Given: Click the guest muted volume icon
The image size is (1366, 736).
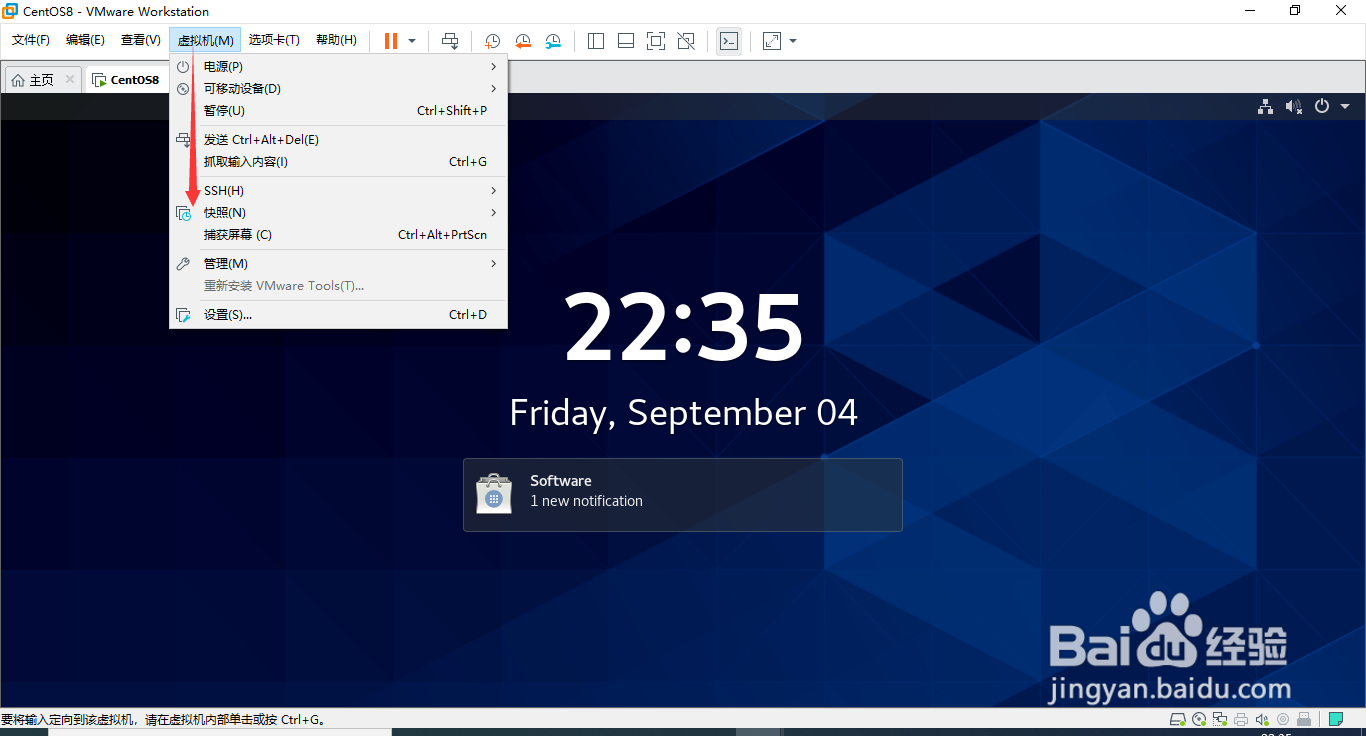Looking at the screenshot, I should click(x=1294, y=106).
